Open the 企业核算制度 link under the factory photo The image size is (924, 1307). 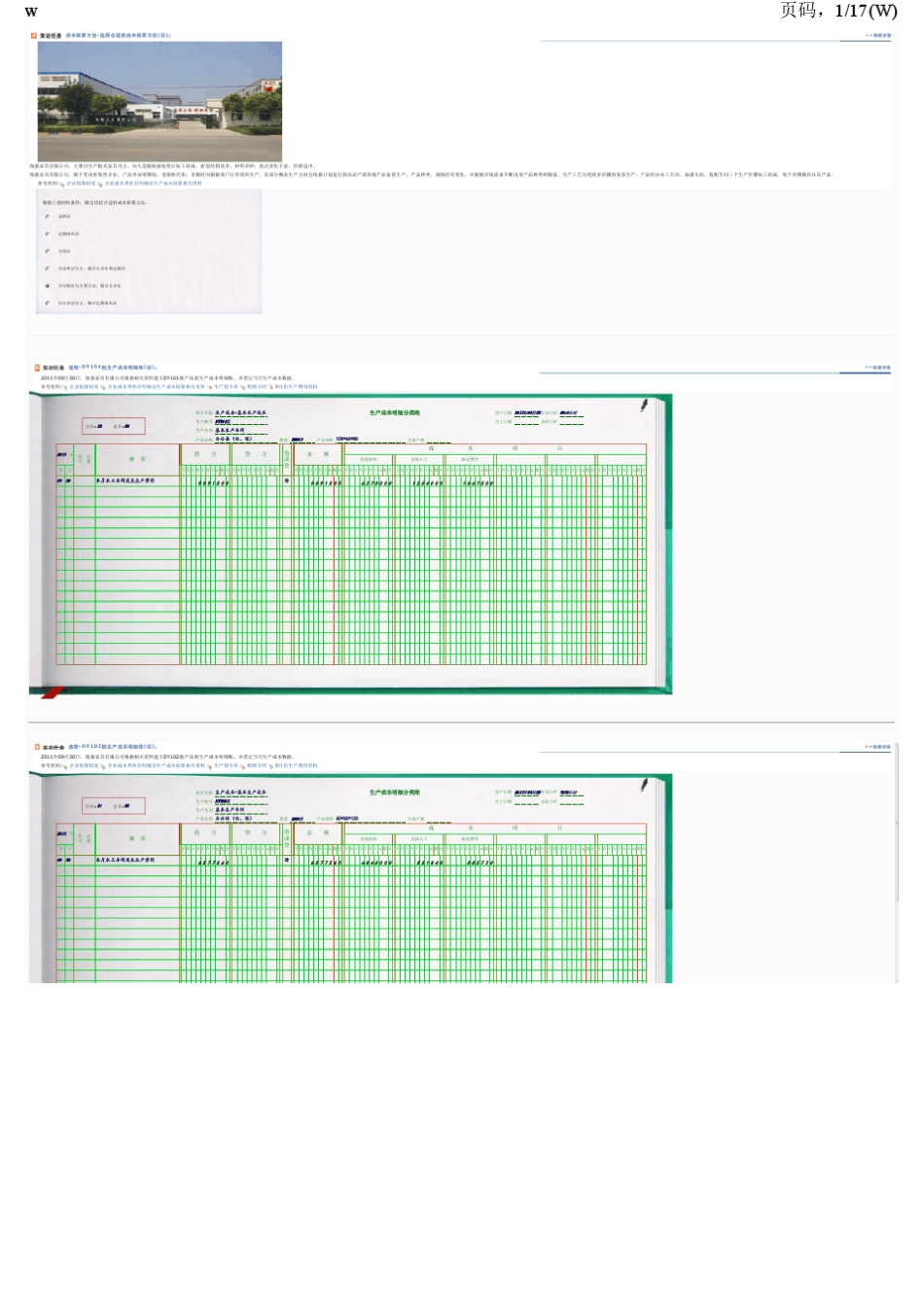(81, 183)
